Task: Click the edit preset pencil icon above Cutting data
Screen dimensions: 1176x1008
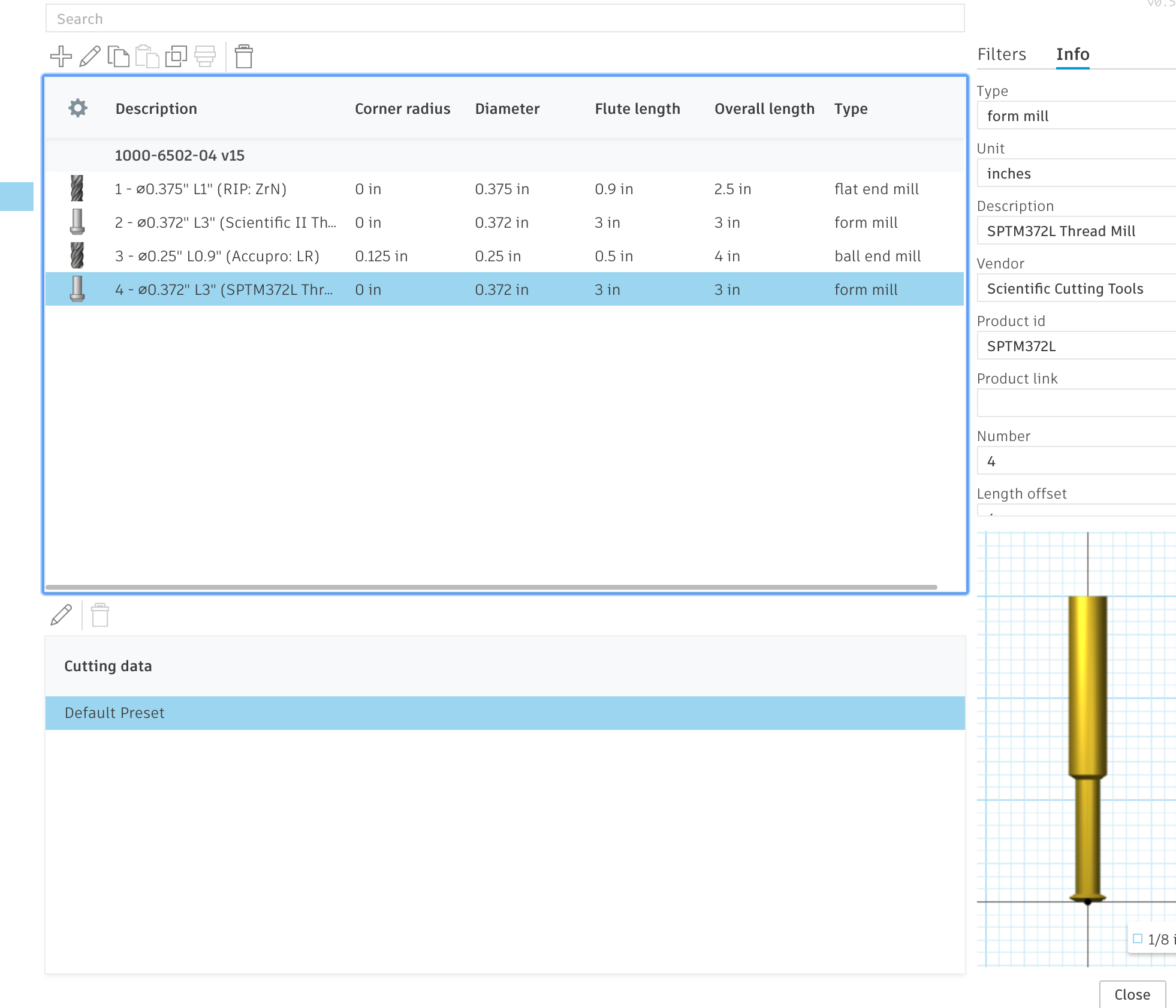Action: click(61, 615)
